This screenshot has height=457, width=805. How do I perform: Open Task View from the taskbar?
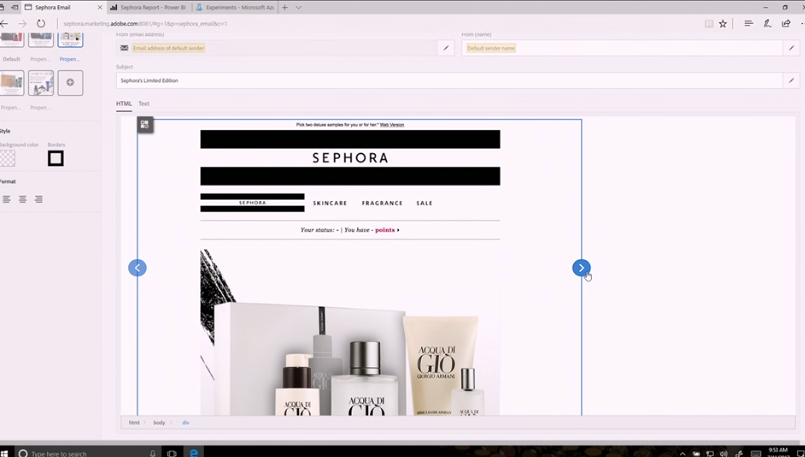[x=171, y=453]
